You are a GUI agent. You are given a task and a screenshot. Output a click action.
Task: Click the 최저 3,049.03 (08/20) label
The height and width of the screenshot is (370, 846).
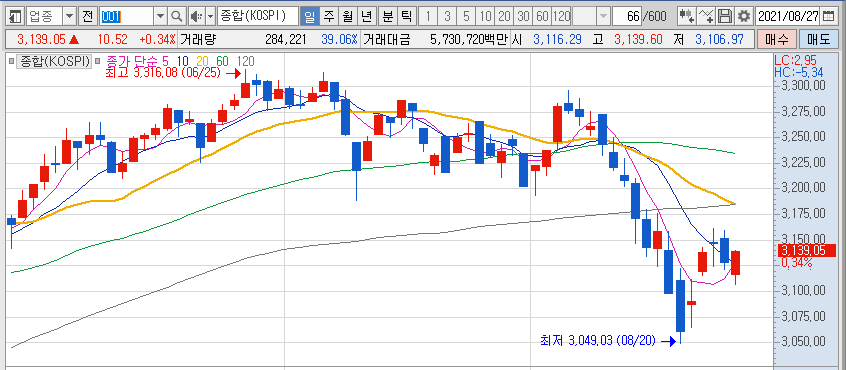pyautogui.click(x=598, y=341)
